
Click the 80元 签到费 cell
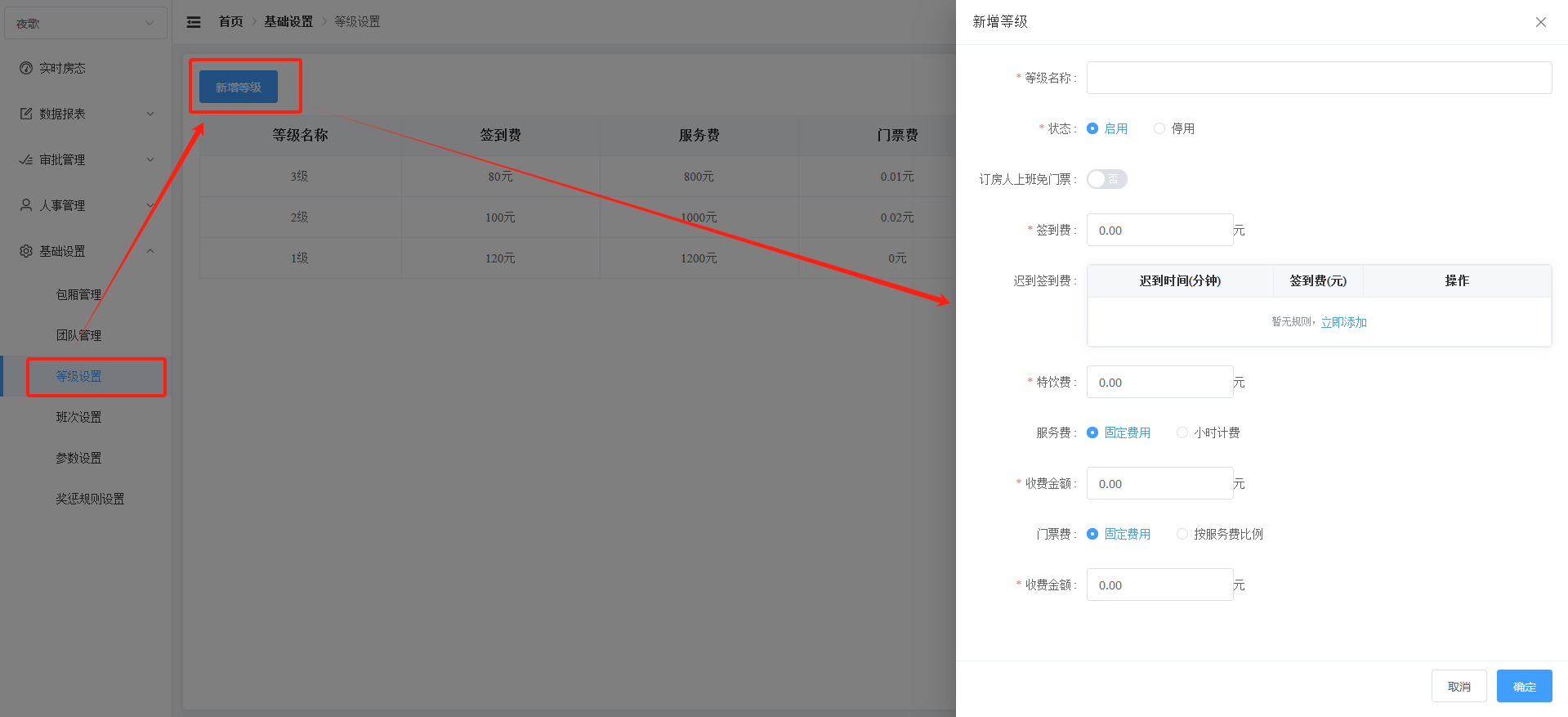point(501,177)
